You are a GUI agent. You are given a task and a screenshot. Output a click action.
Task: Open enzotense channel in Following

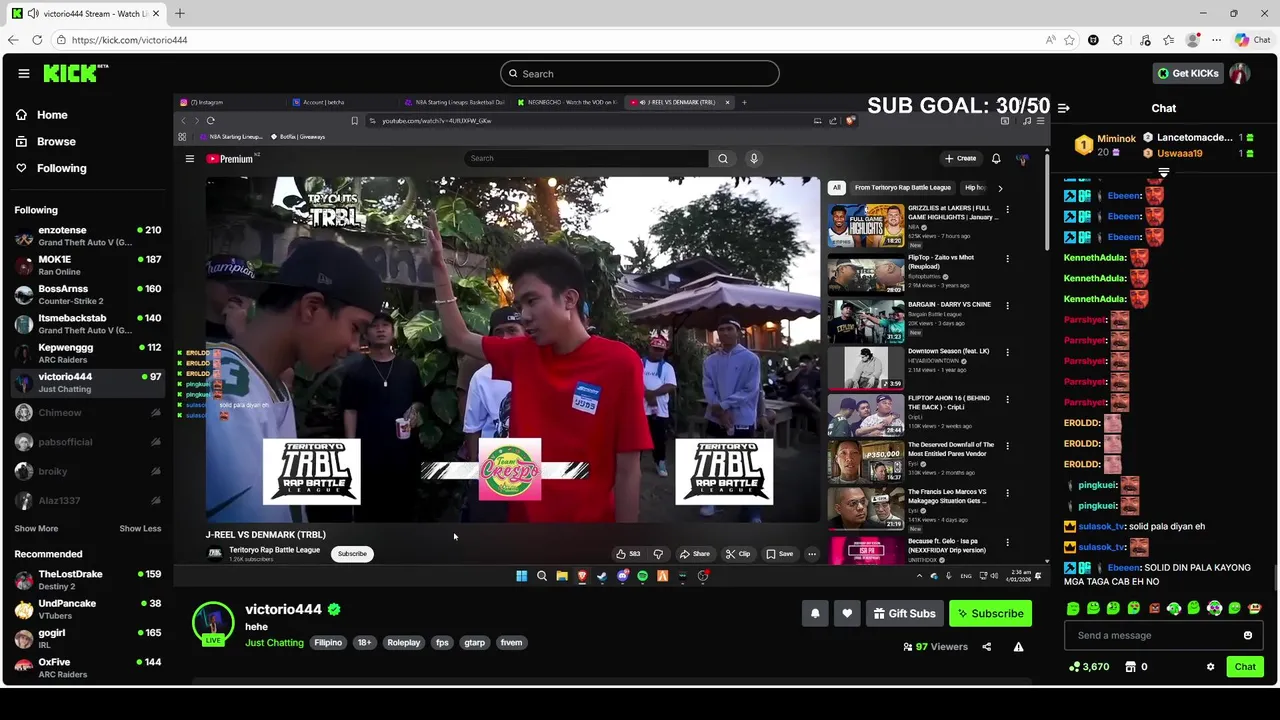[87, 236]
